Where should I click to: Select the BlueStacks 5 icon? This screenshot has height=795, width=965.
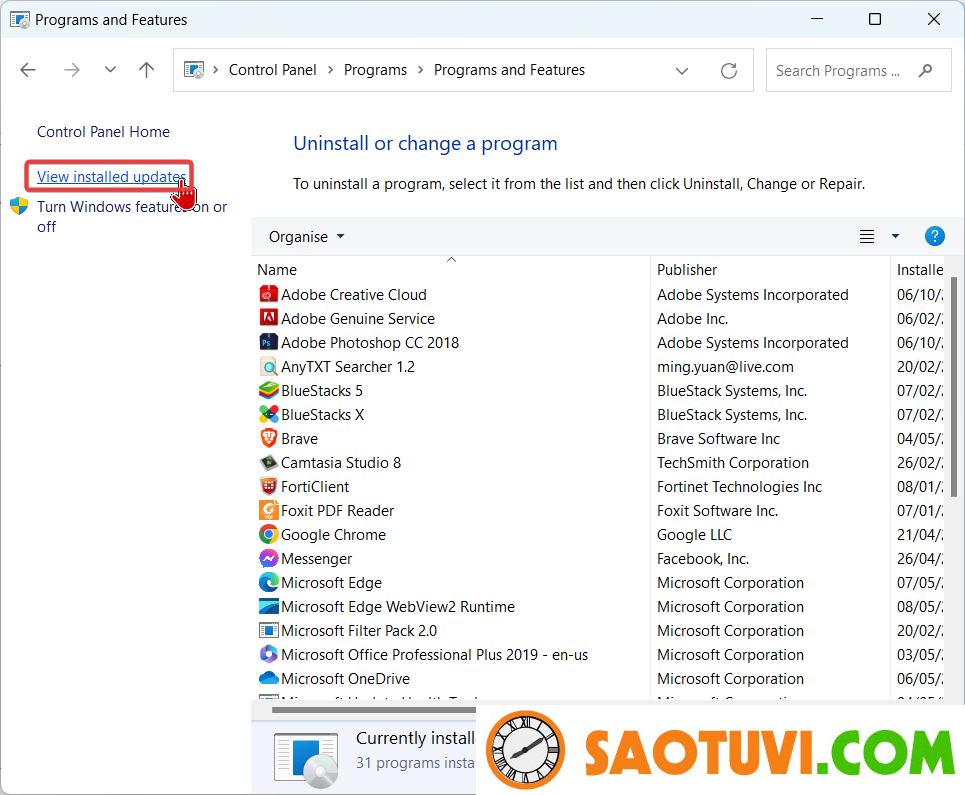click(x=268, y=391)
